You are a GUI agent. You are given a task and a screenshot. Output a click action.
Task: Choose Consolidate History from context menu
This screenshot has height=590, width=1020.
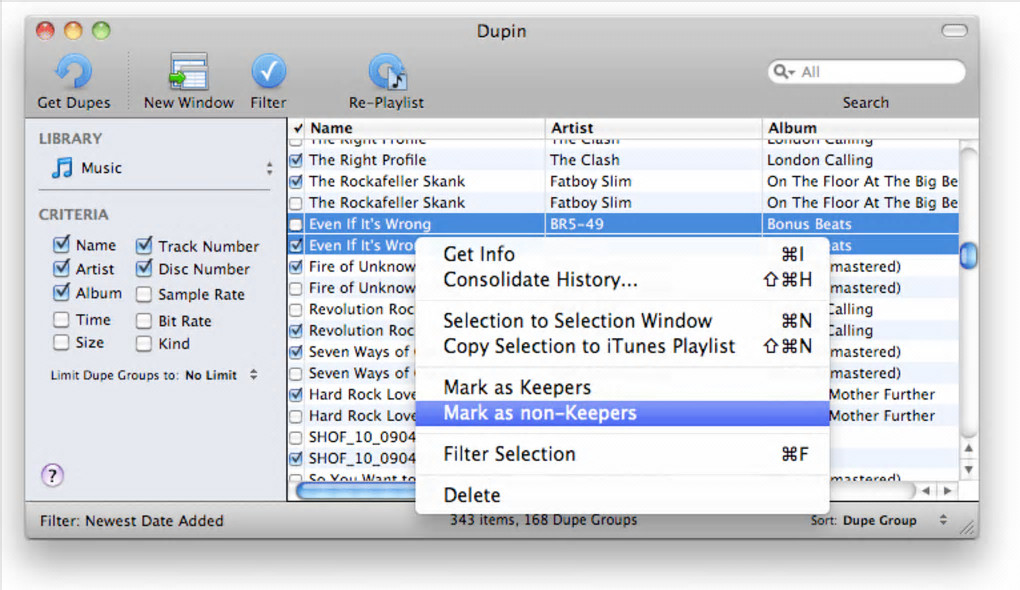623,280
